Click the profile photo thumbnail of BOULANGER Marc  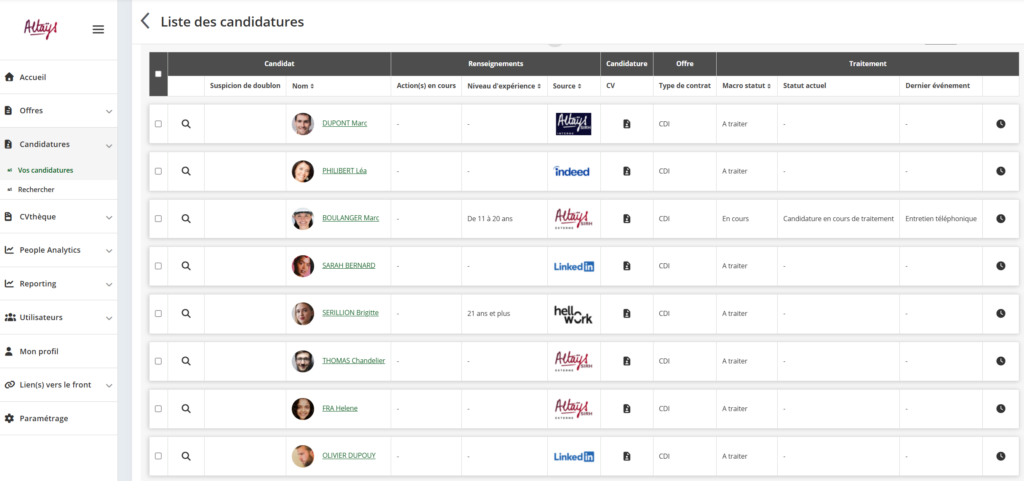pos(302,219)
